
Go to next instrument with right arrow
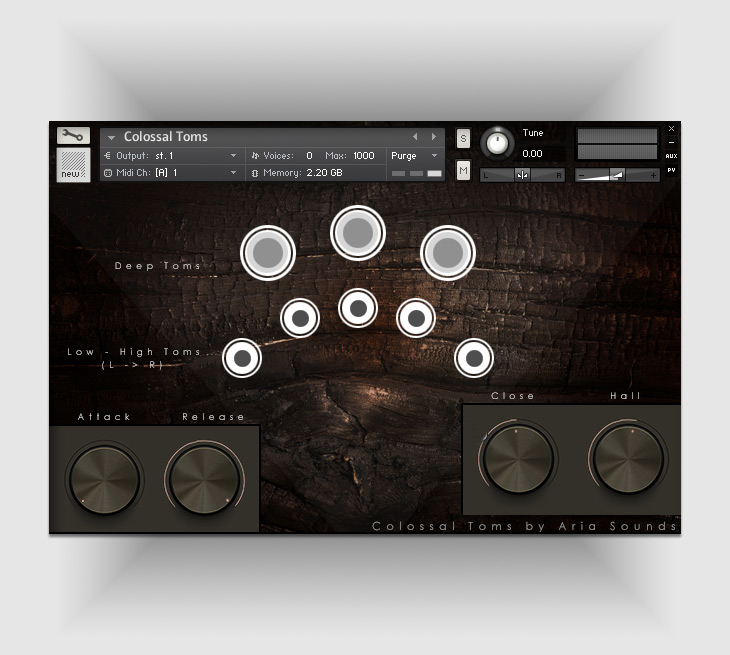coord(433,137)
